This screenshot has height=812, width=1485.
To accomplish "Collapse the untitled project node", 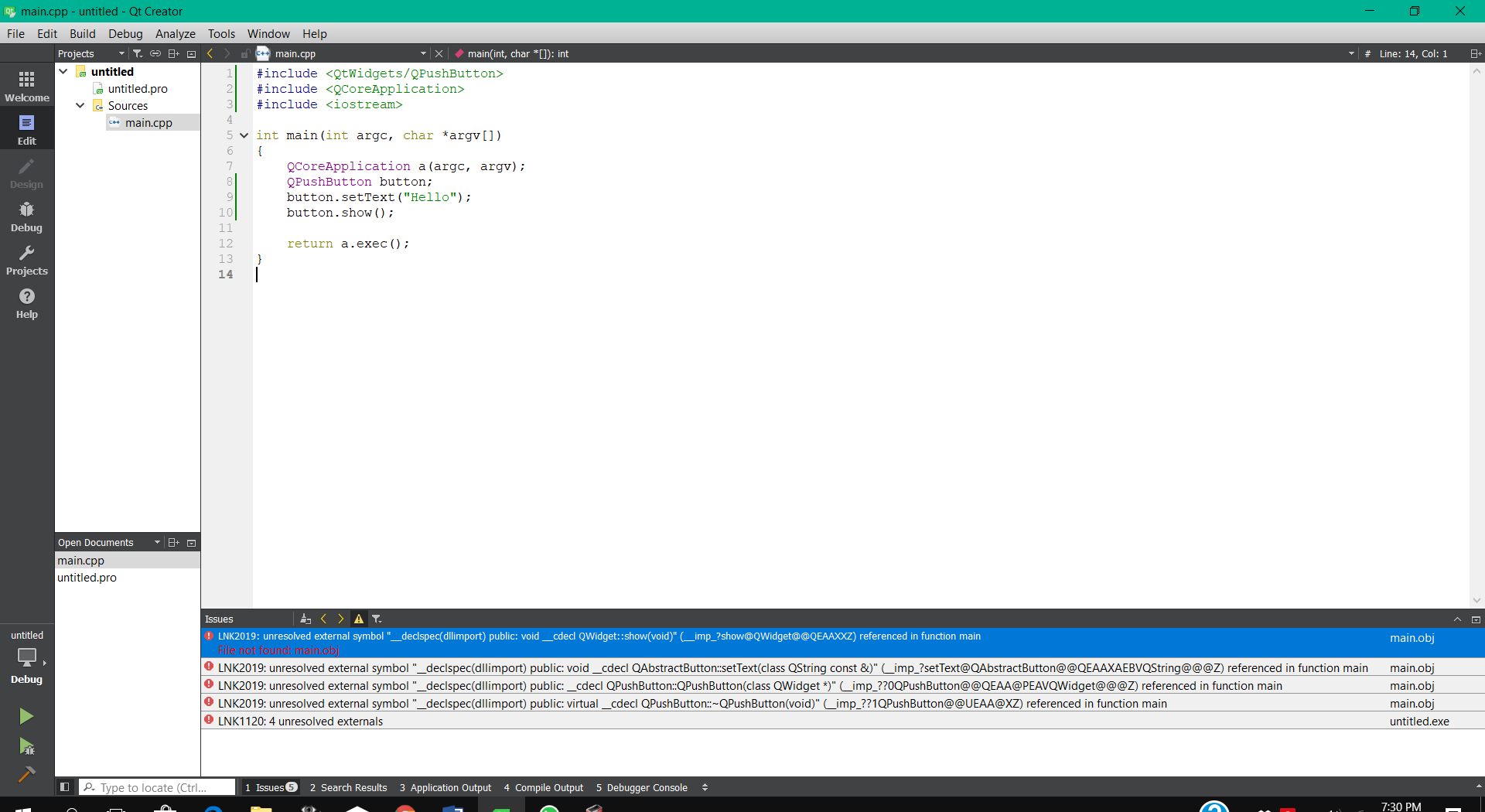I will coord(63,71).
